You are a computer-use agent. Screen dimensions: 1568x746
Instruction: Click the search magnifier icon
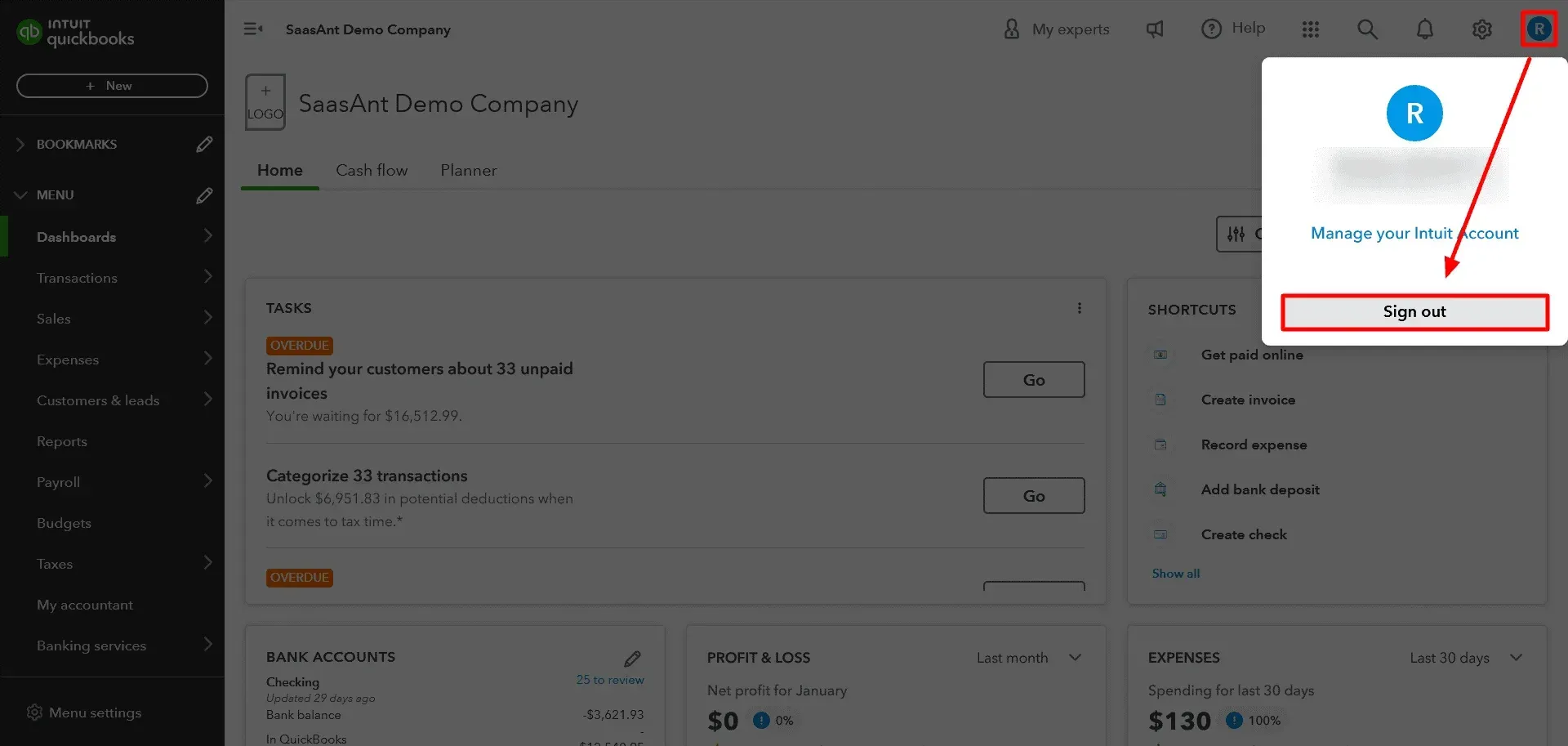1367,29
